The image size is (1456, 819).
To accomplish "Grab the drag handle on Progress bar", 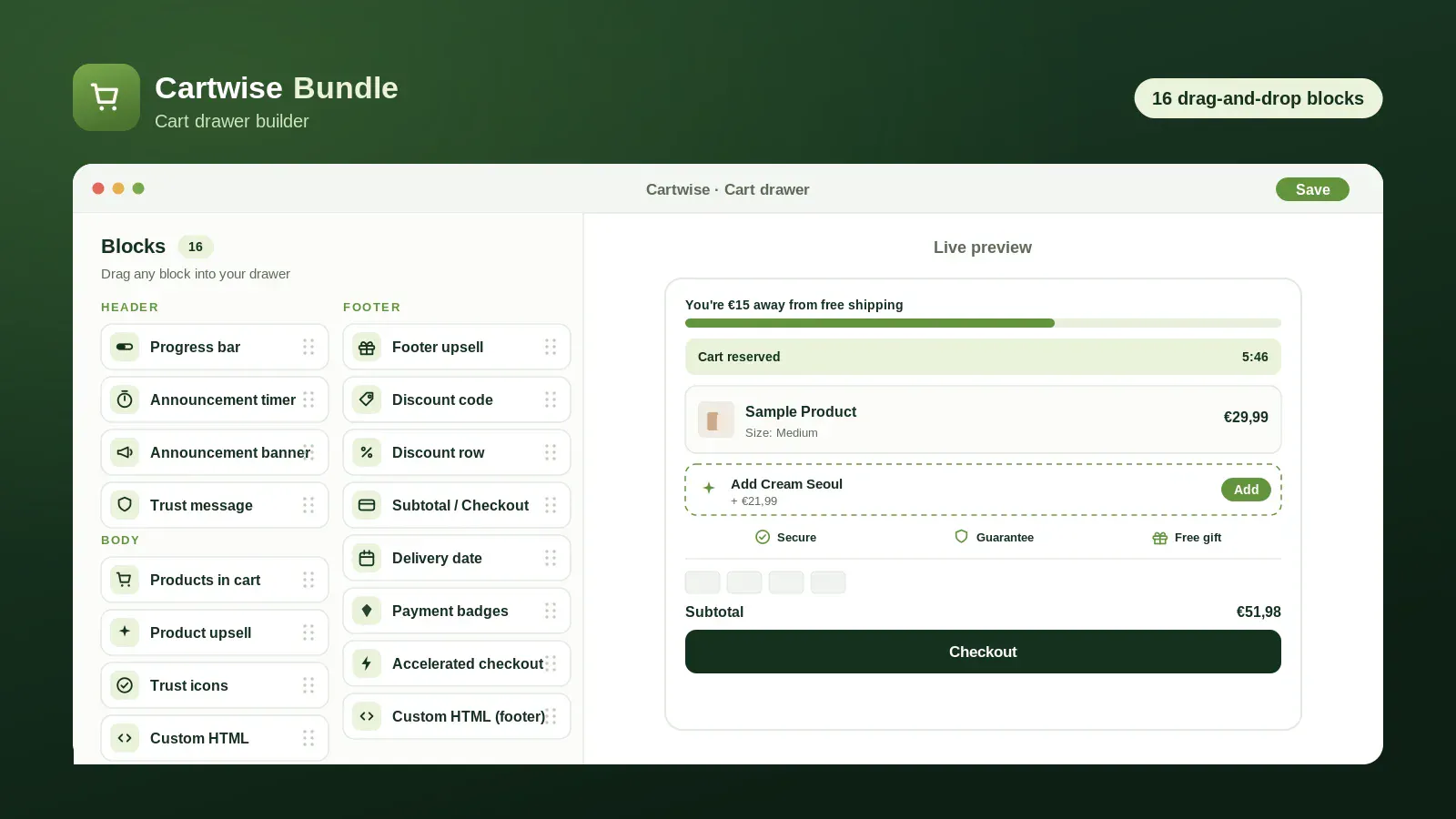I will (308, 347).
